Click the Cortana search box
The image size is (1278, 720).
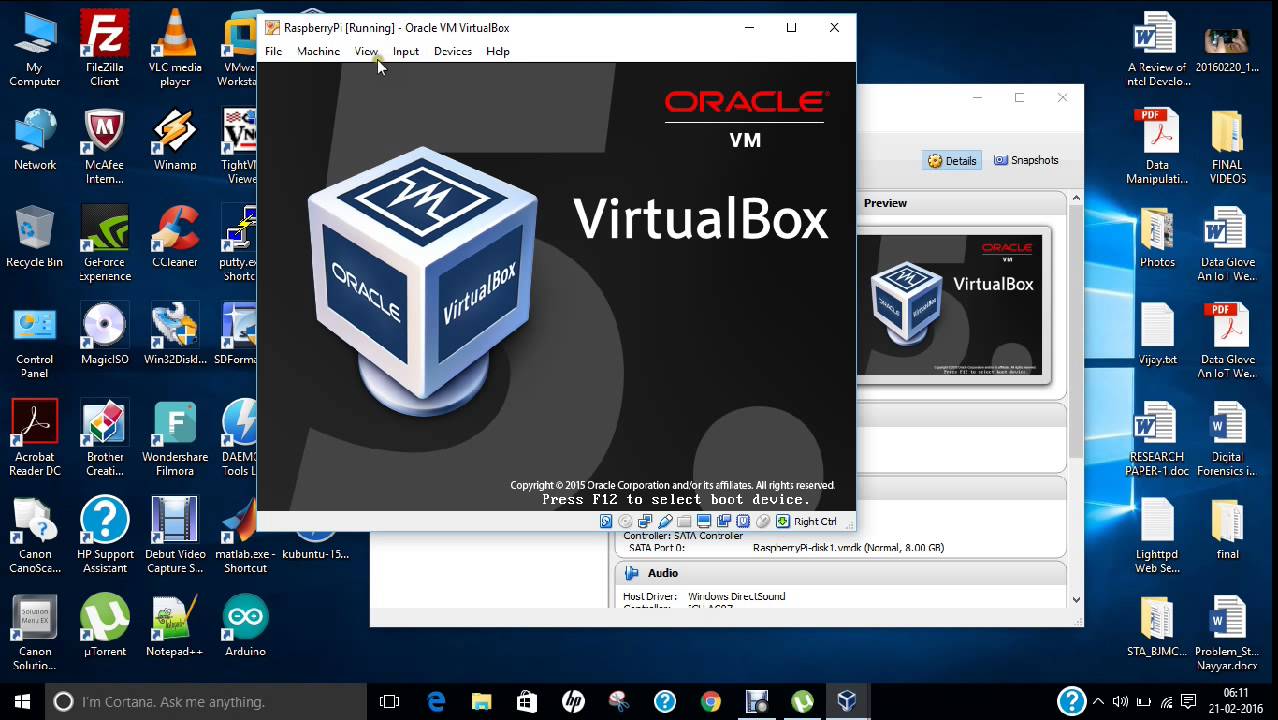coord(206,702)
